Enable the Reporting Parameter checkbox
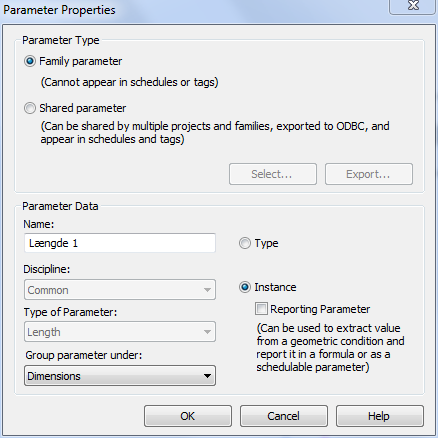 (x=261, y=309)
